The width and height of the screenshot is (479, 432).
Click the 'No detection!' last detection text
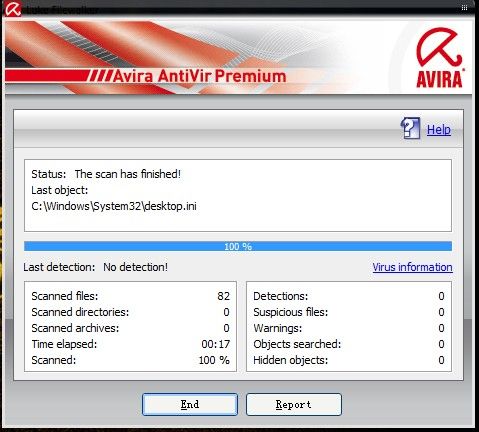[135, 267]
